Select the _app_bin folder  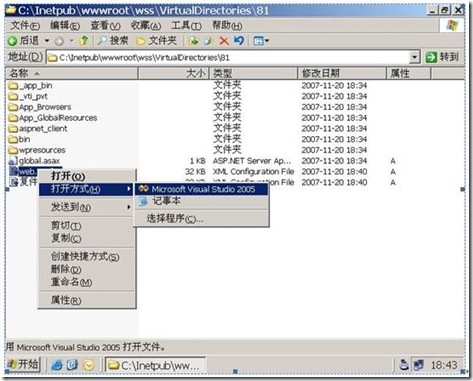30,86
